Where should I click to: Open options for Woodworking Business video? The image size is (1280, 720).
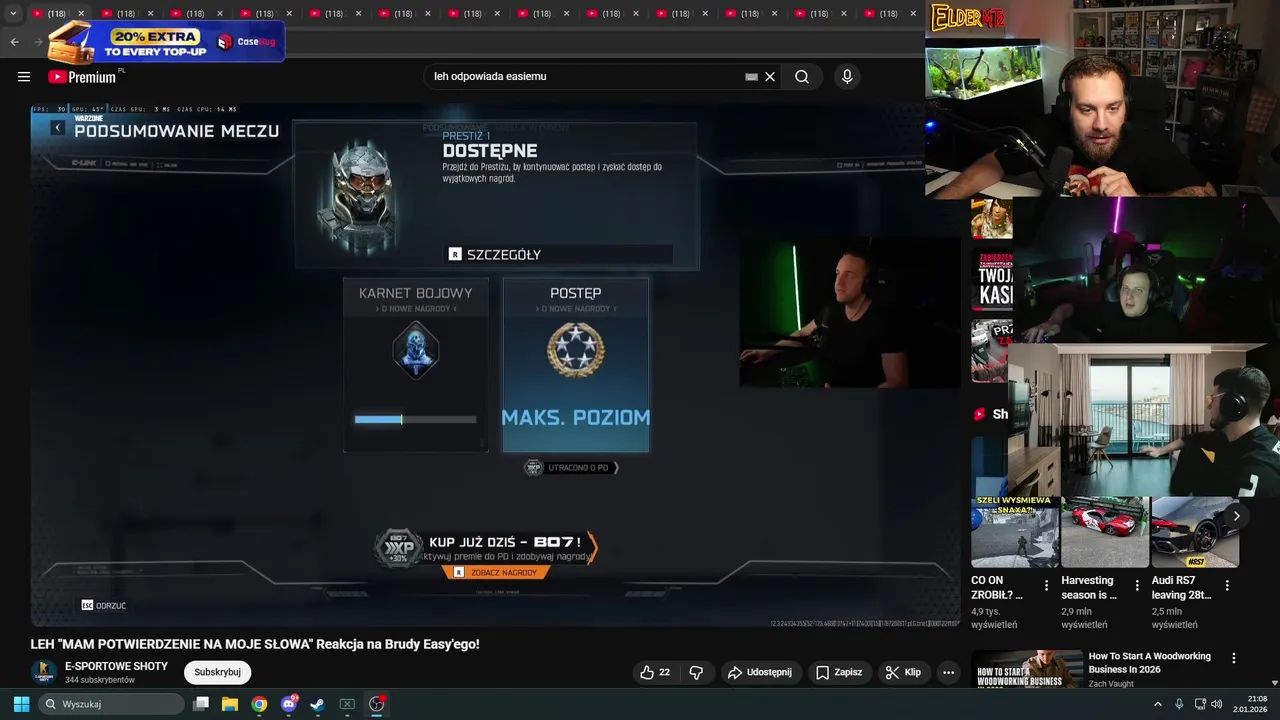pos(1233,658)
